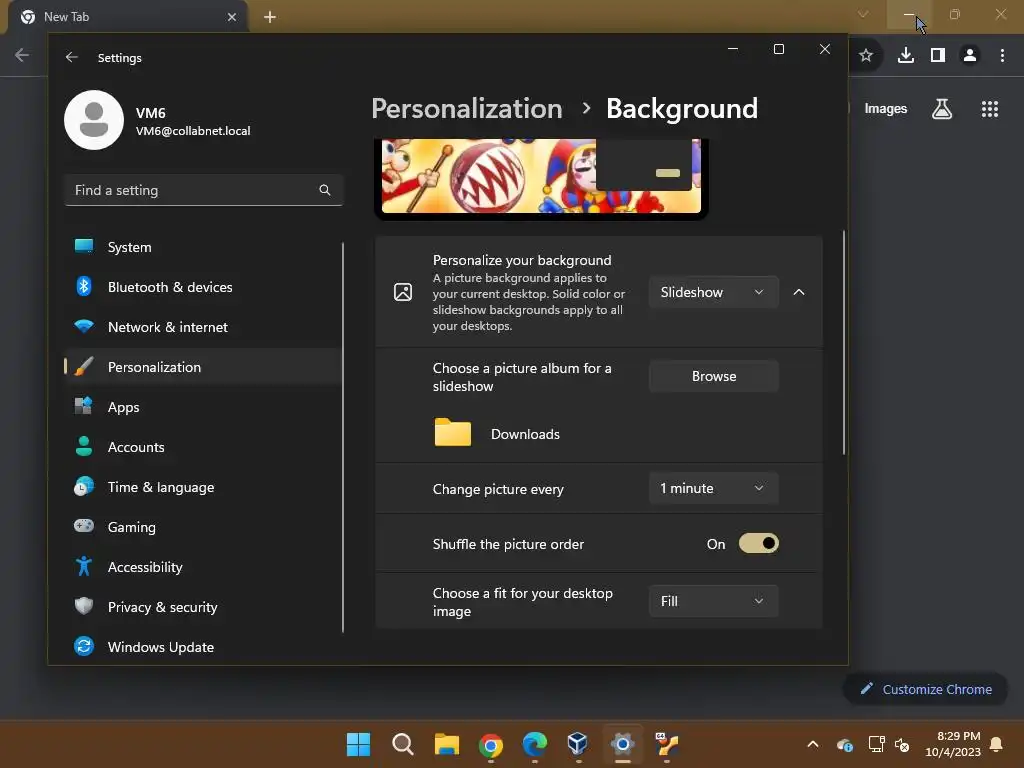The width and height of the screenshot is (1024, 768).
Task: Open the Google apps grid icon
Action: (x=990, y=108)
